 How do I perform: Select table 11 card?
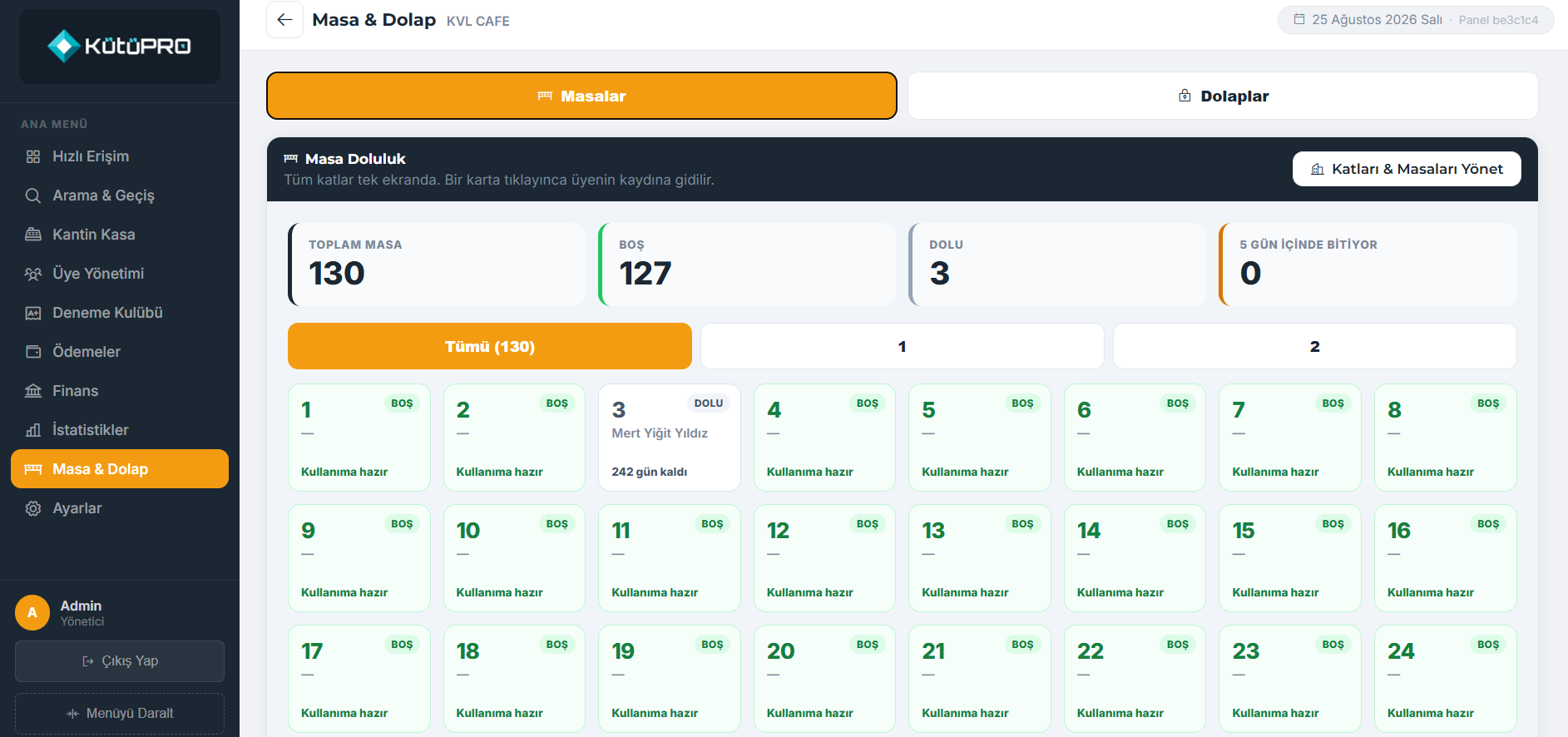pos(670,558)
